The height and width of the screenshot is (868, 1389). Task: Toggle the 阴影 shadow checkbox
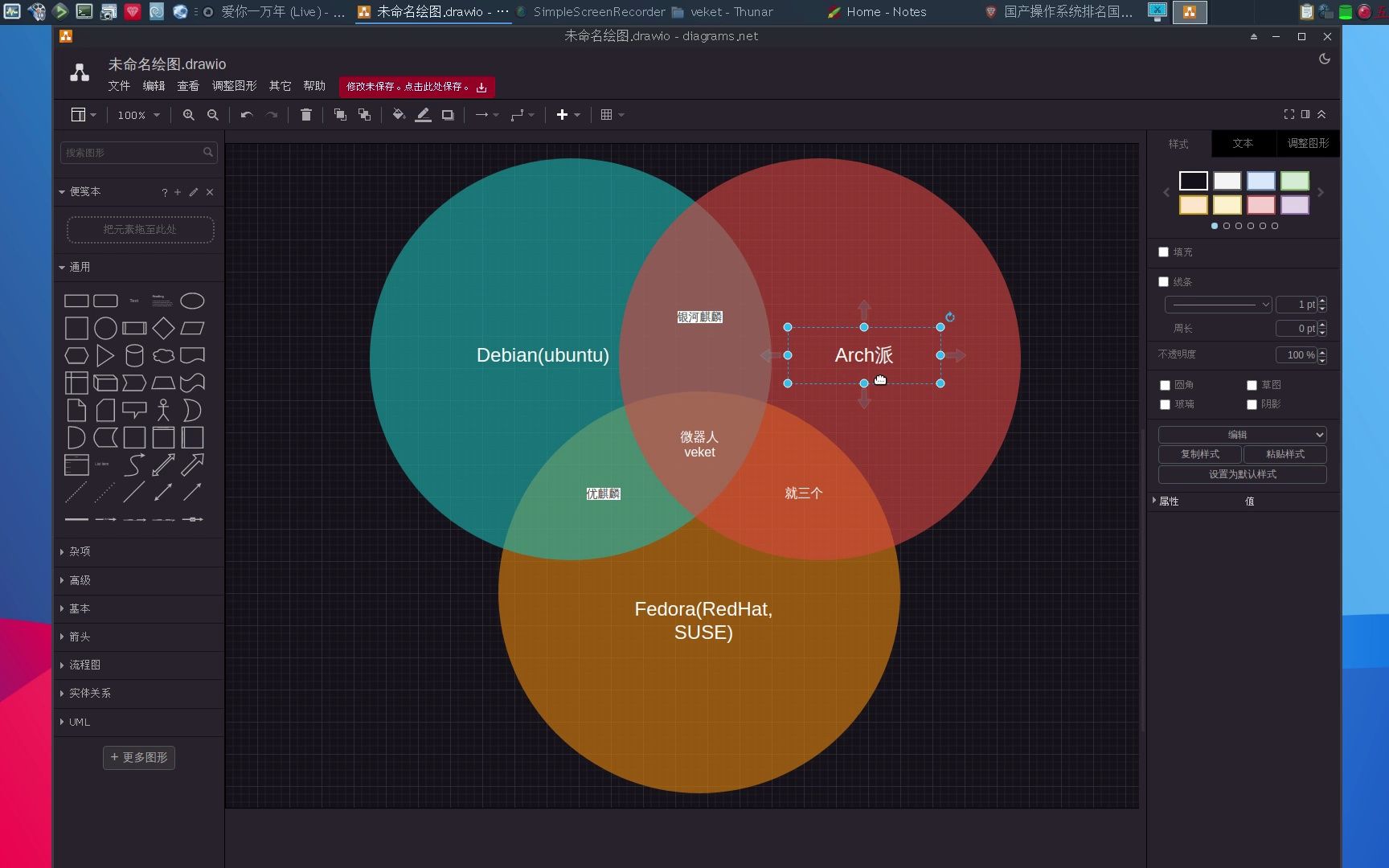pyautogui.click(x=1252, y=404)
